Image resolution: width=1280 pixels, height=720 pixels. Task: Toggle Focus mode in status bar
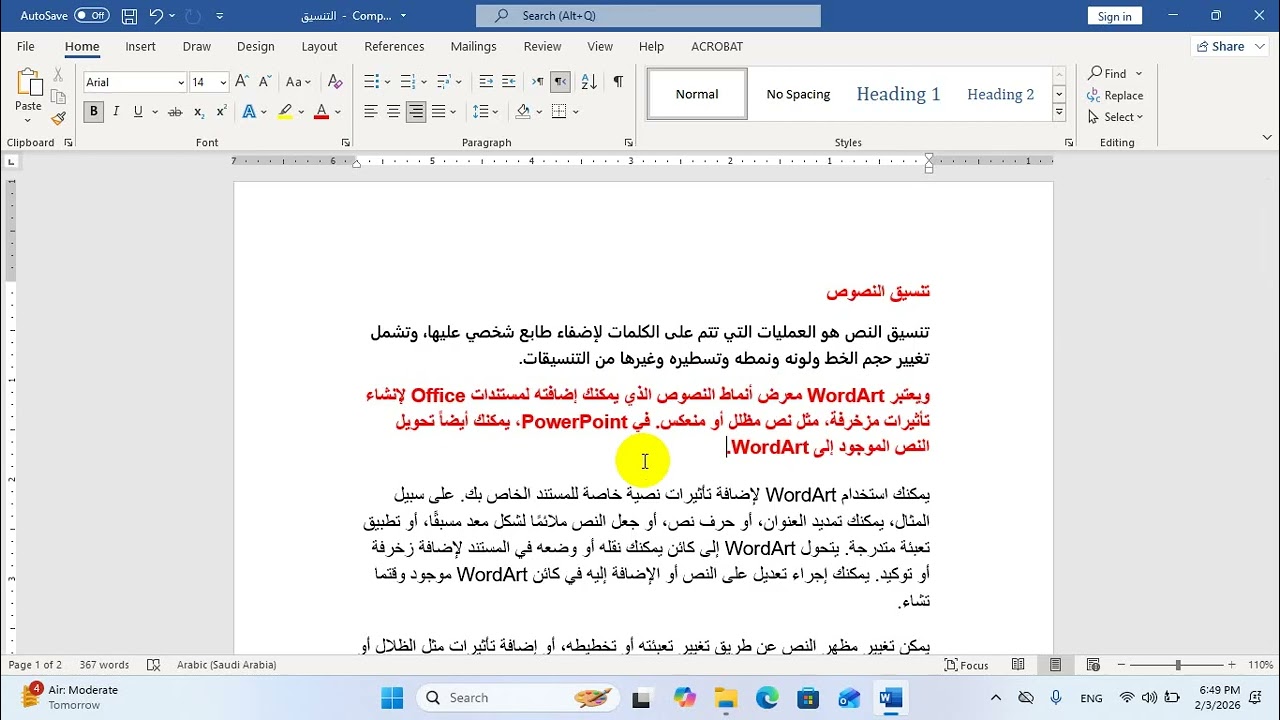967,665
